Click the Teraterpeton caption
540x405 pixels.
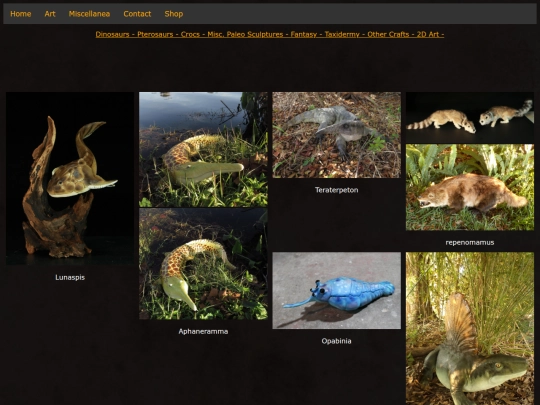(336, 190)
